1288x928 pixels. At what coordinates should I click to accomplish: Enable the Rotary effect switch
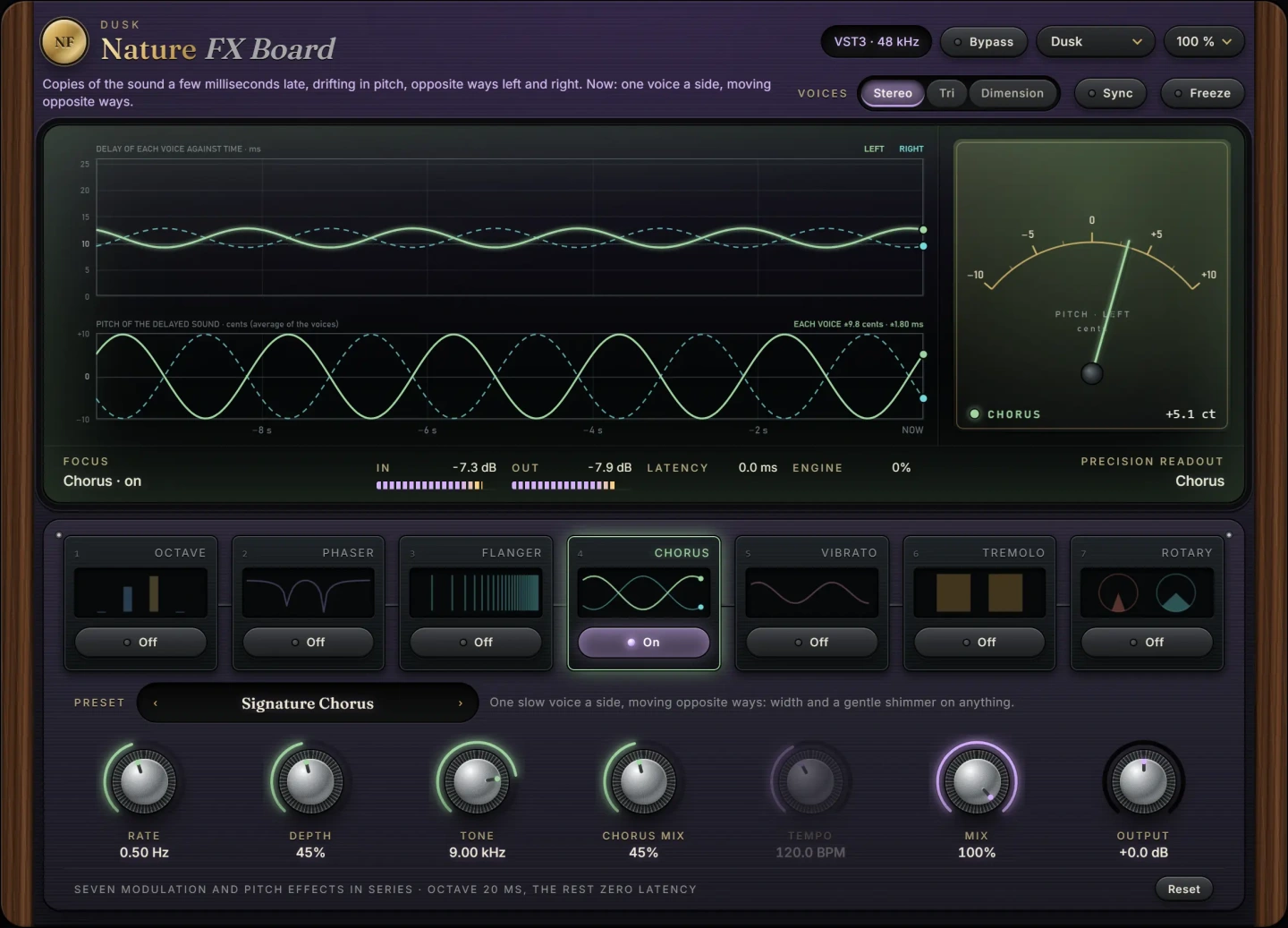[x=1147, y=642]
